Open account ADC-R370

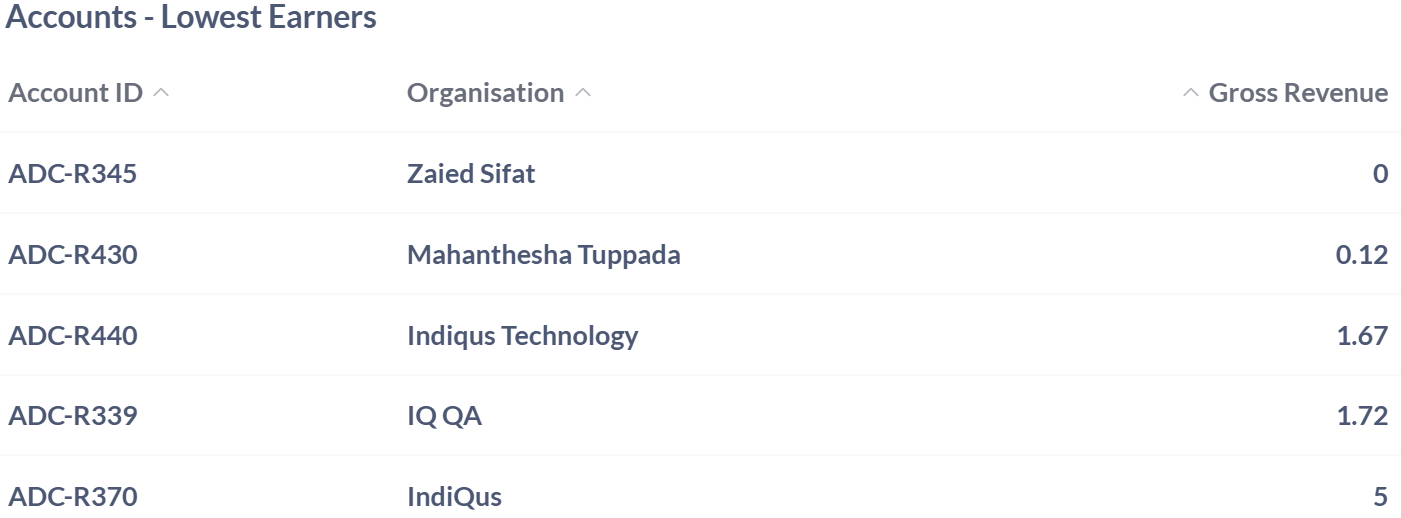coord(72,497)
